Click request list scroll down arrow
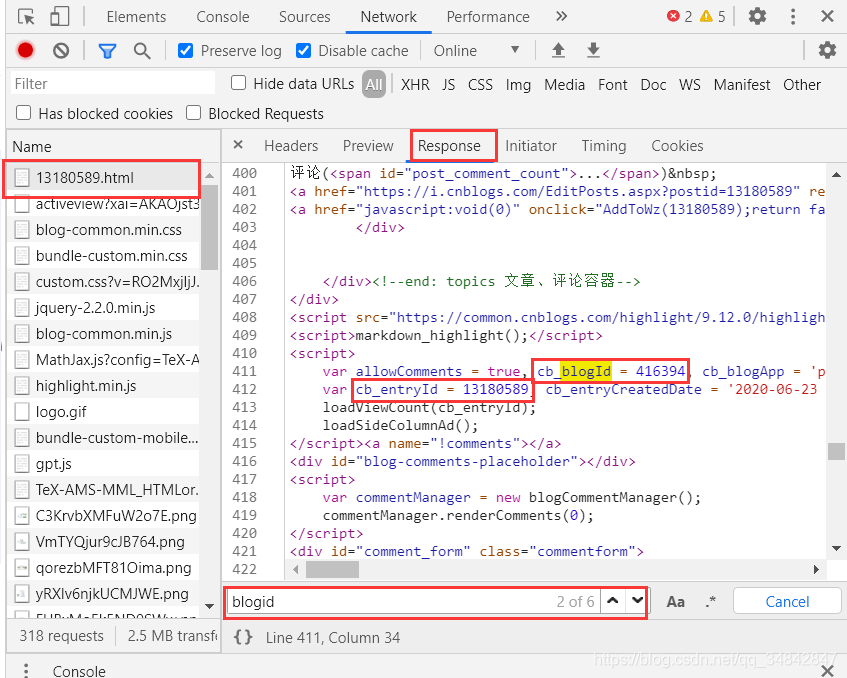 click(x=210, y=606)
